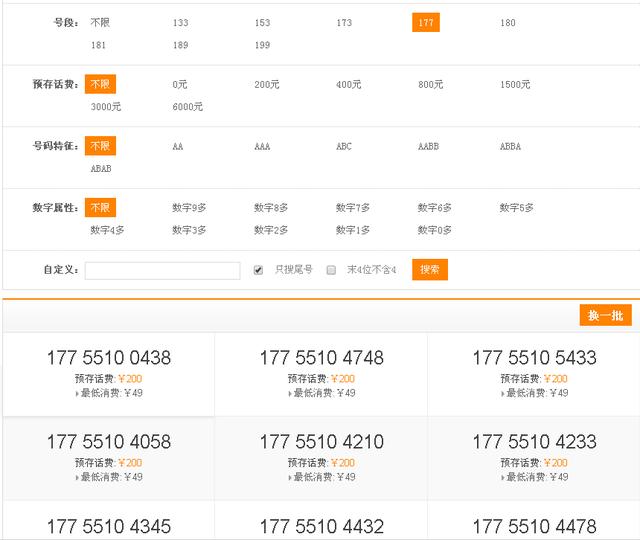Select phone number 177 5510 5433
Image resolution: width=640 pixels, height=540 pixels.
click(534, 358)
